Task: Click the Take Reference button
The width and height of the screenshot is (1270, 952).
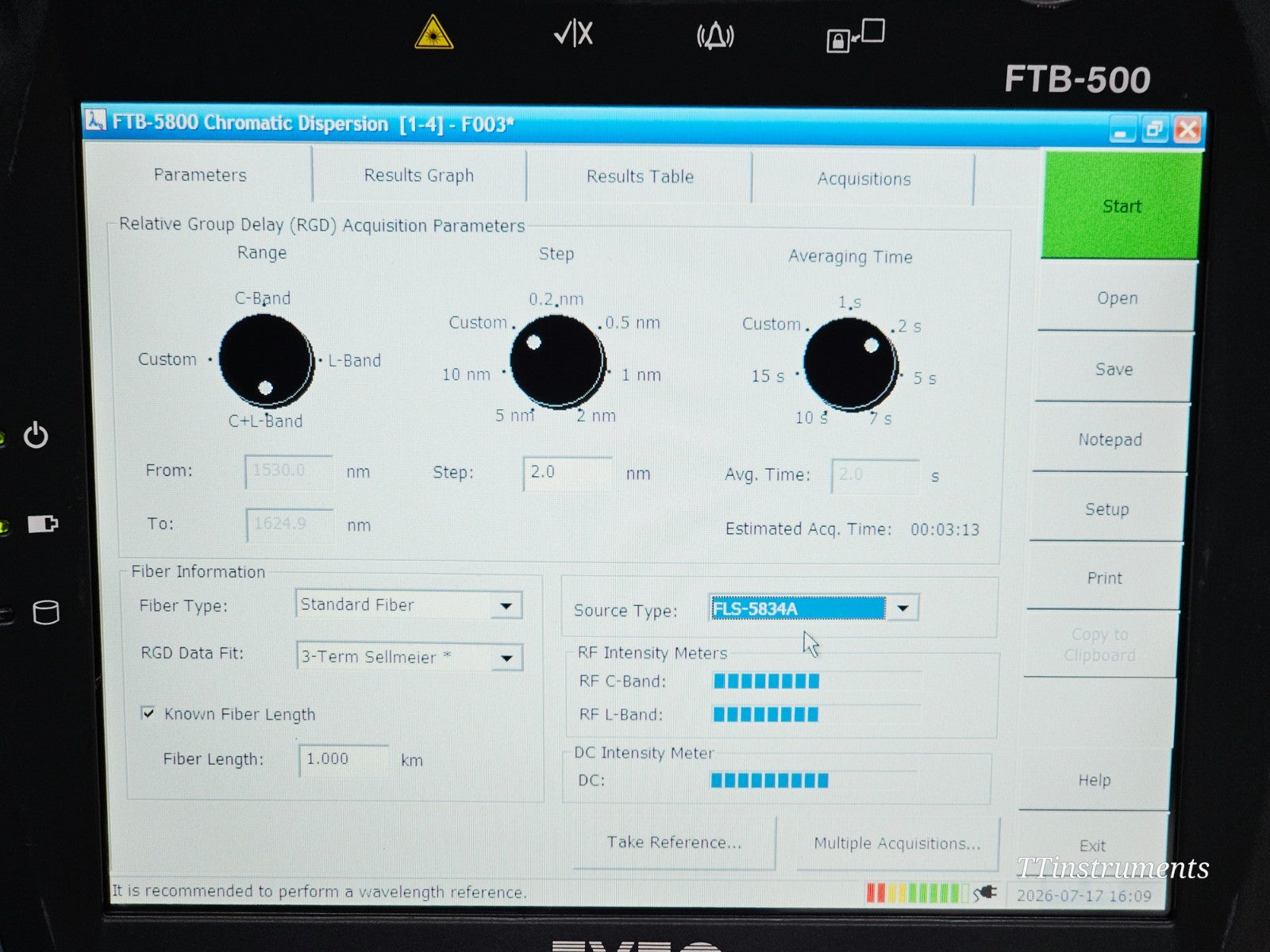Action: coord(674,843)
